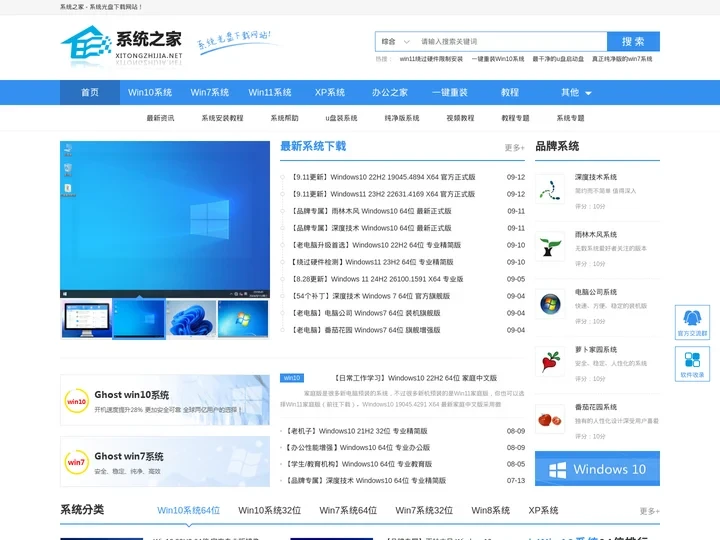
Task: Open the 最新资讯 sub-navigation link
Action: pos(160,118)
